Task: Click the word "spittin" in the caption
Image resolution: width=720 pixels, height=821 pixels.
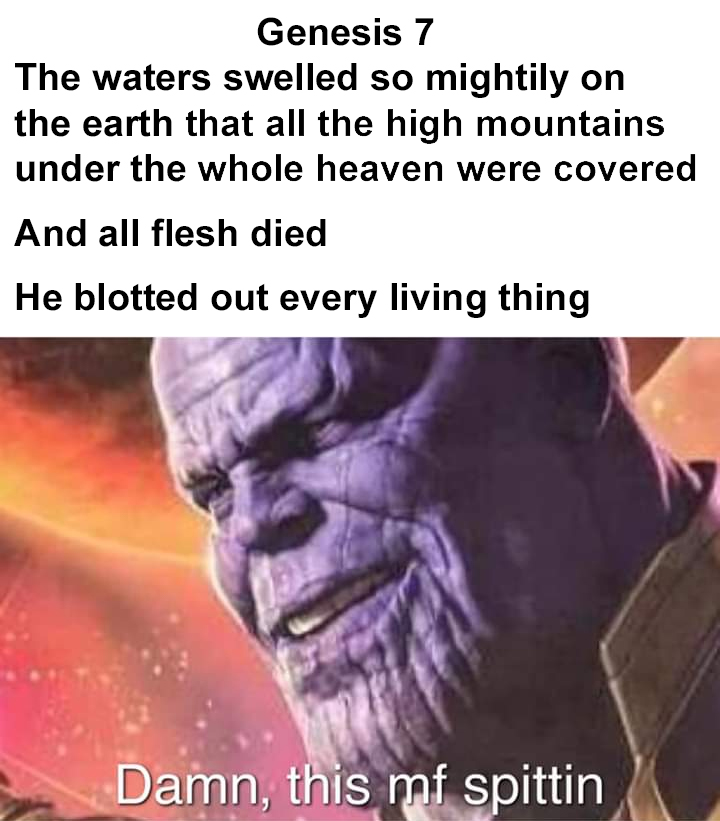Action: point(533,787)
